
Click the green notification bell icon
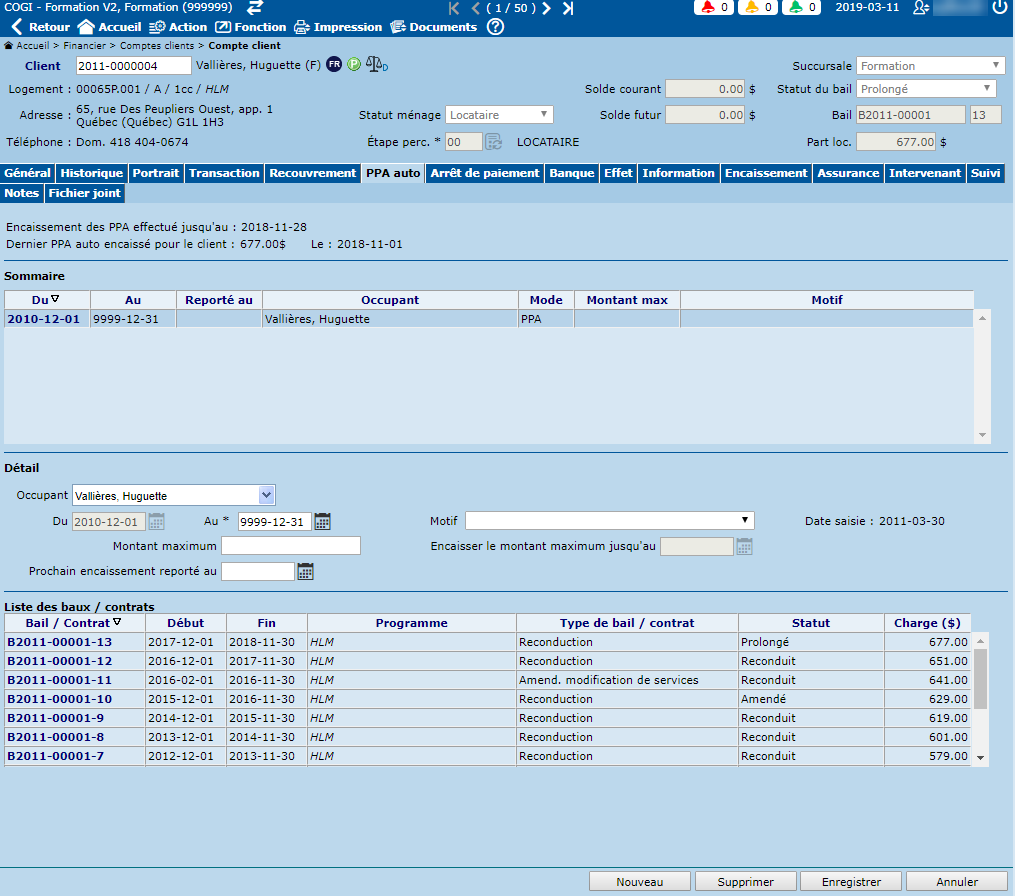[794, 7]
